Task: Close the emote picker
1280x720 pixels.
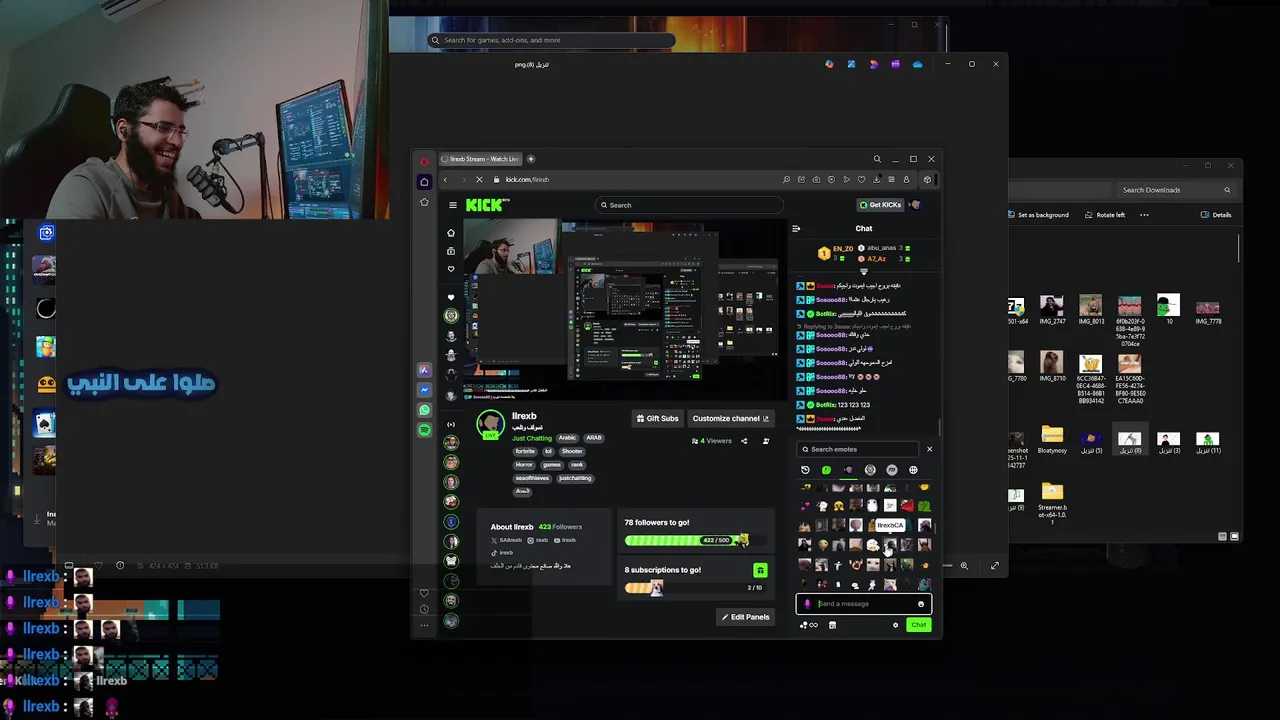Action: coord(929,449)
